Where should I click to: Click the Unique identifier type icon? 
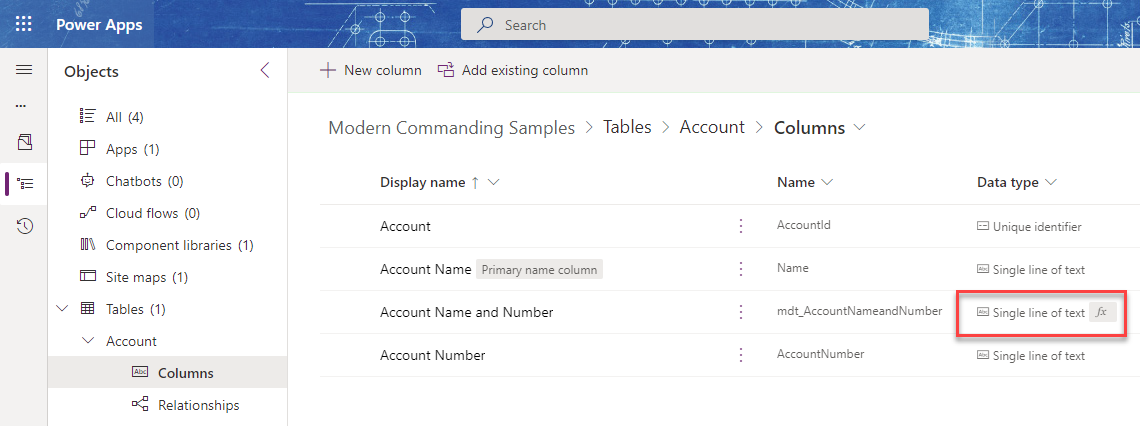click(x=982, y=227)
